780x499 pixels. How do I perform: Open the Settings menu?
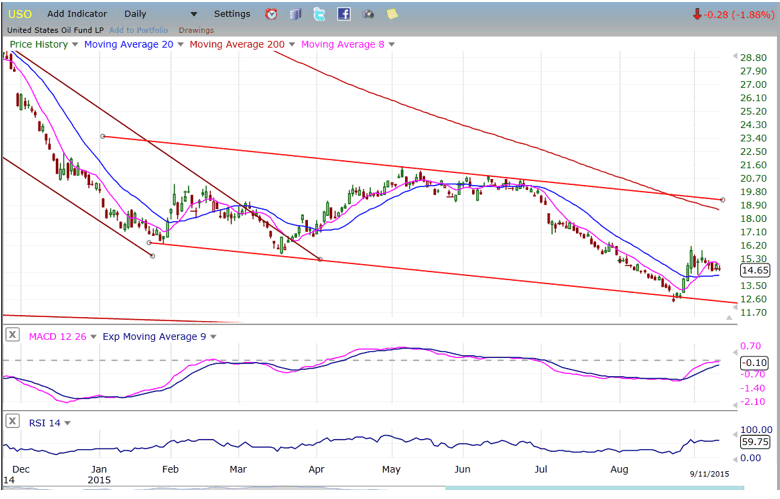(232, 14)
